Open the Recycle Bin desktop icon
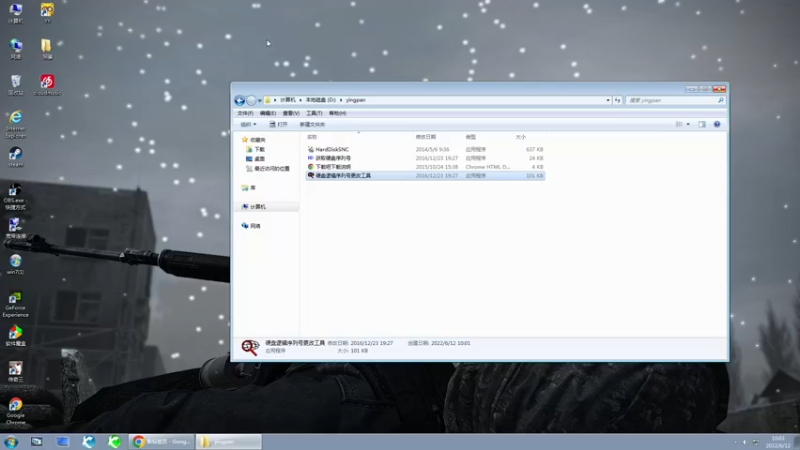 click(x=15, y=85)
